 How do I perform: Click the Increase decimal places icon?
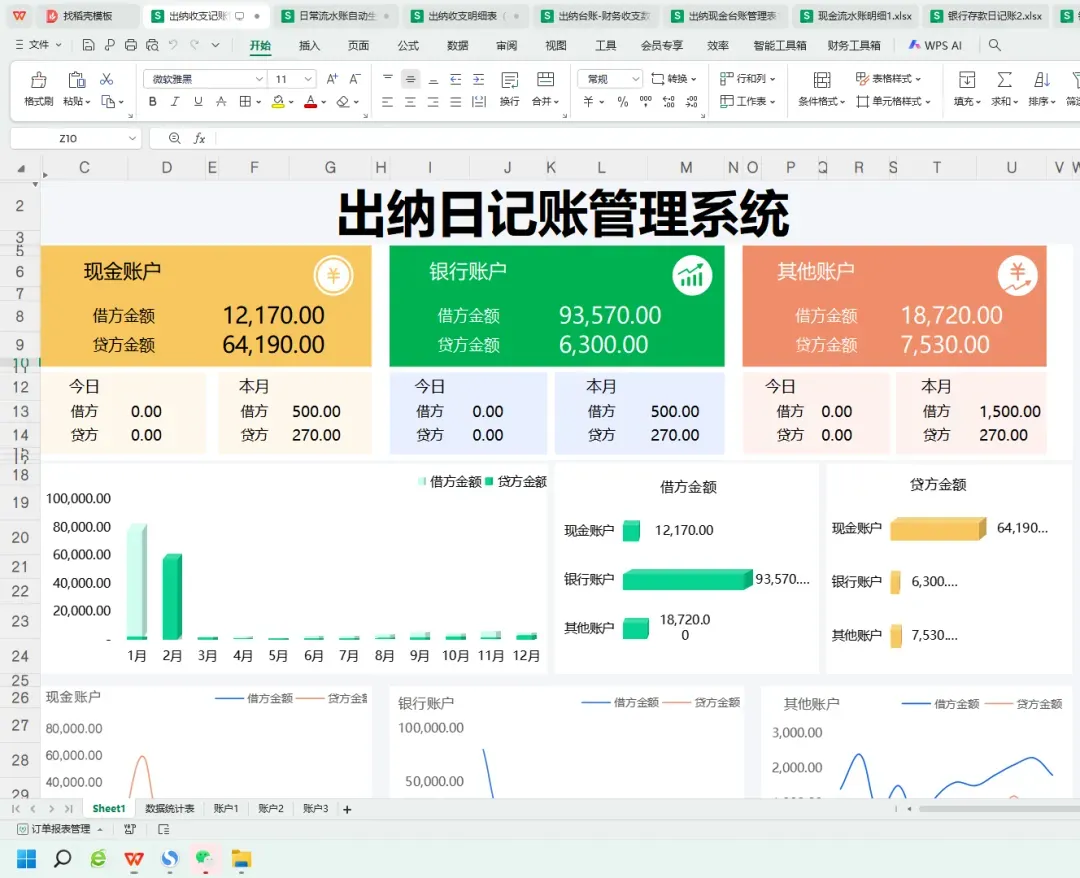coord(668,101)
